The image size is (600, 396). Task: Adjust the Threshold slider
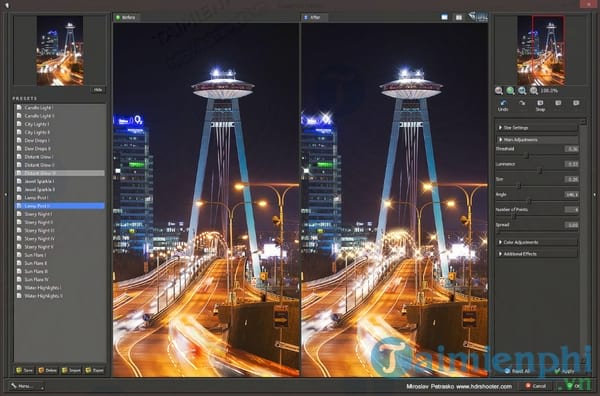pyautogui.click(x=527, y=155)
